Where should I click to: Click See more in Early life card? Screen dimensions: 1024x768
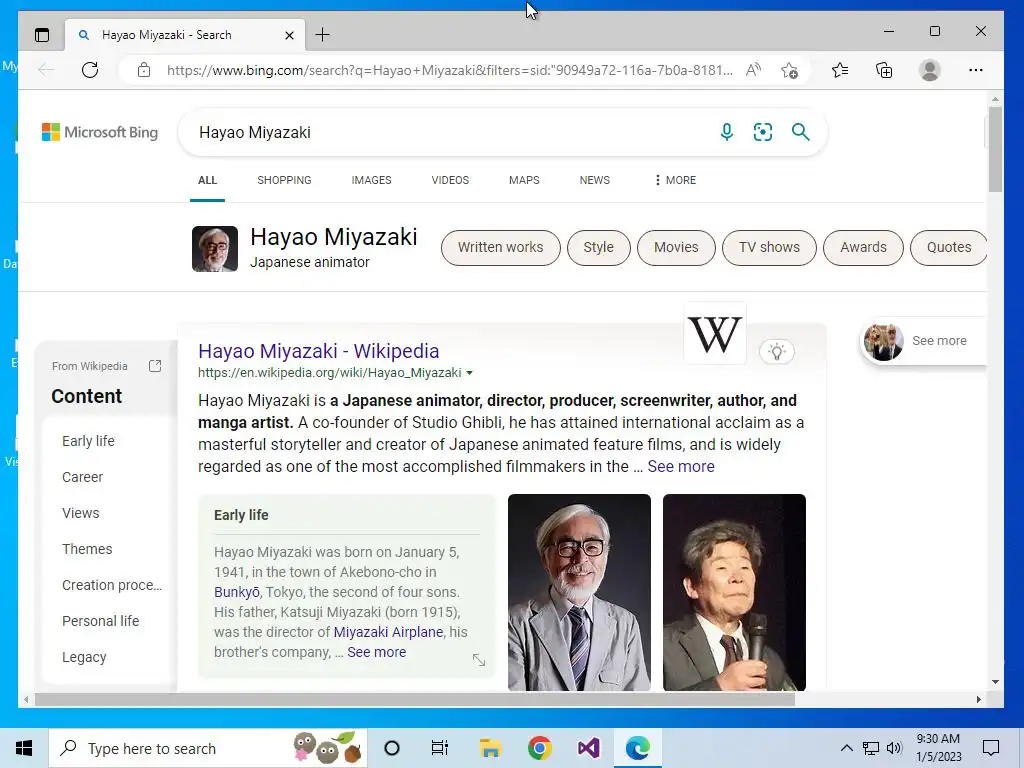pos(376,652)
